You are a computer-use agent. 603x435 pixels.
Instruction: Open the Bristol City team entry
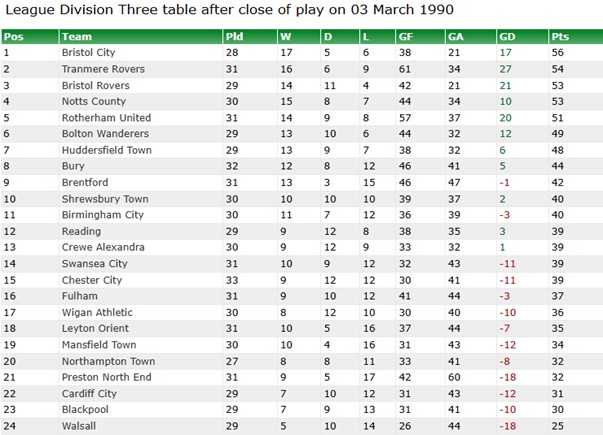88,53
